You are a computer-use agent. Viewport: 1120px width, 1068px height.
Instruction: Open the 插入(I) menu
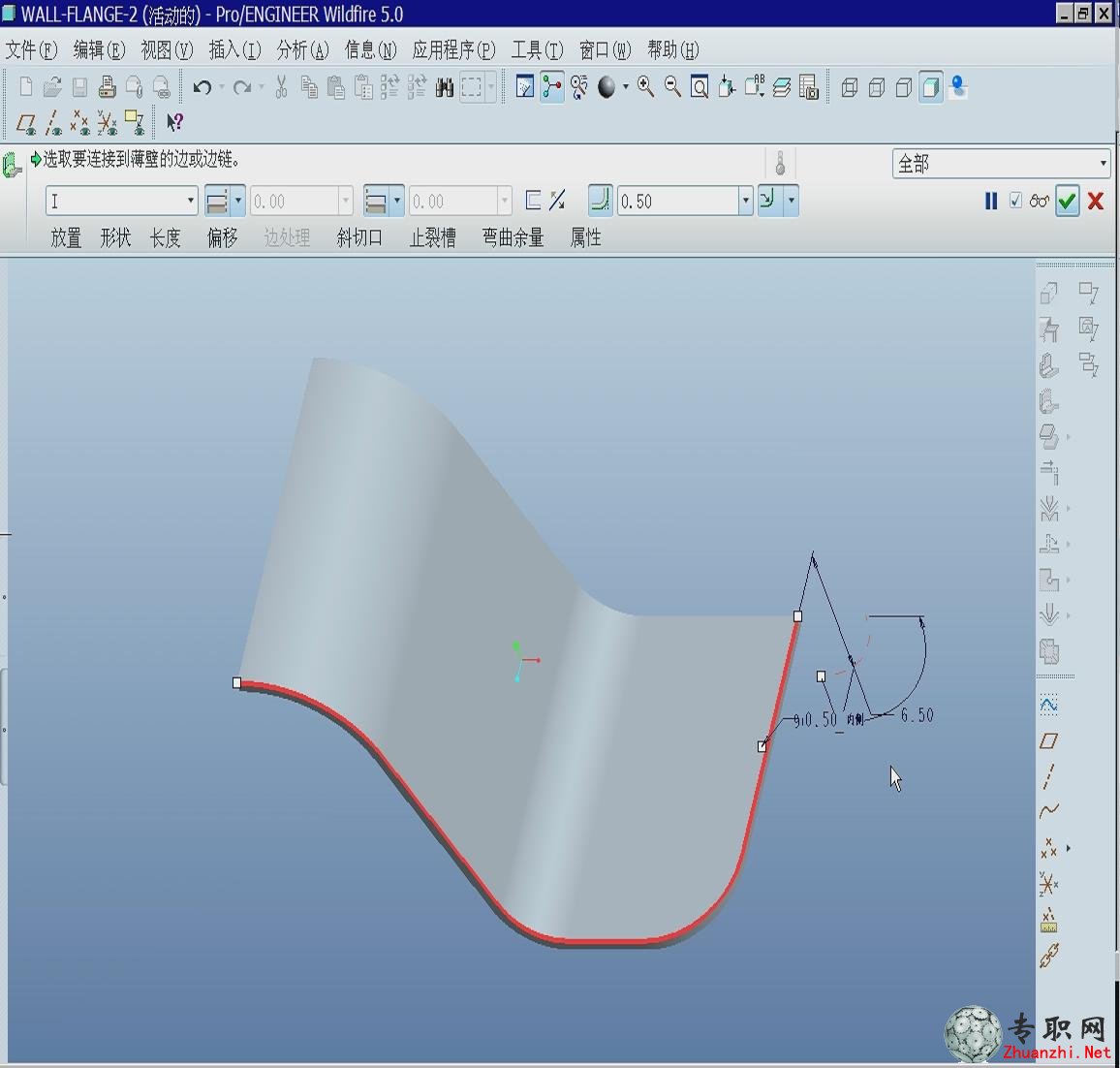click(235, 50)
